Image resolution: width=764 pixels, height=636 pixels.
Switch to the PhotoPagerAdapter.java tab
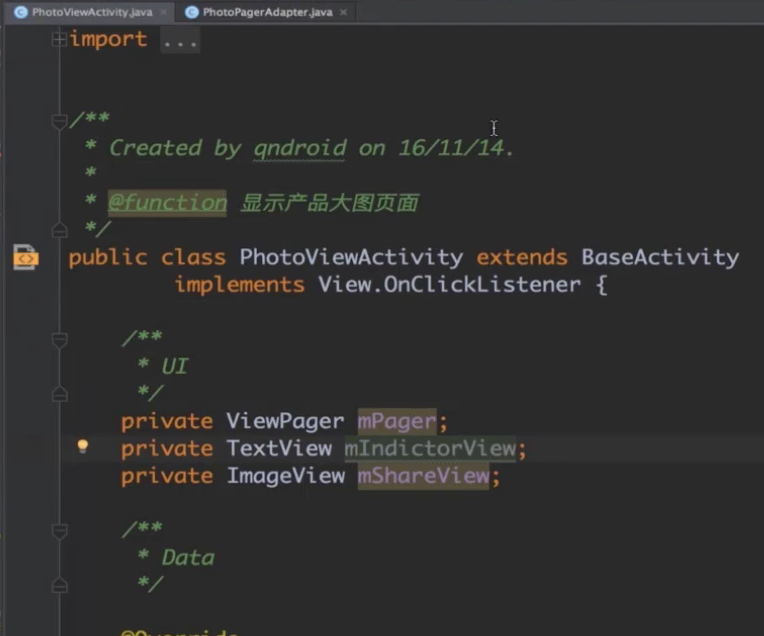267,12
